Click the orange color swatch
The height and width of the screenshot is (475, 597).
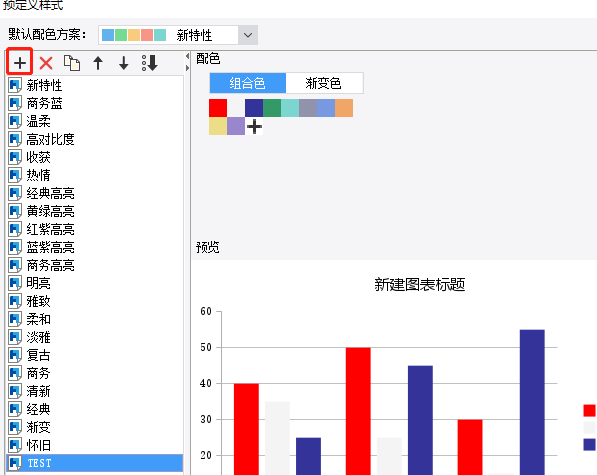[344, 108]
